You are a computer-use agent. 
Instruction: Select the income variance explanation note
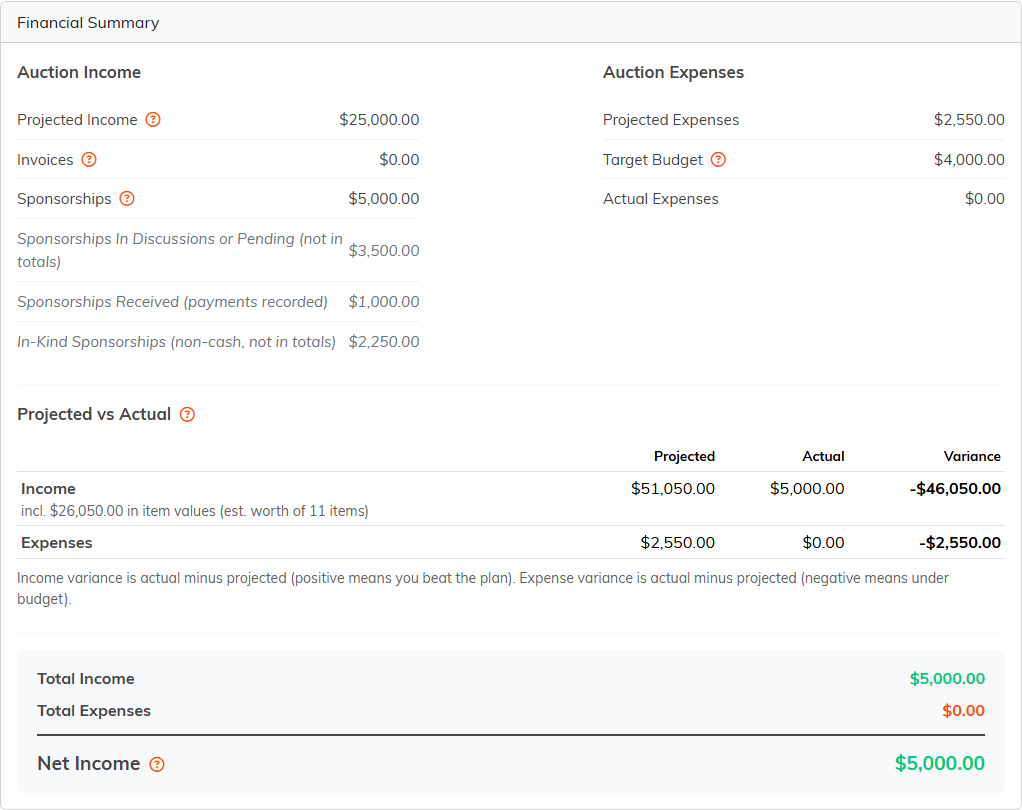pyautogui.click(x=483, y=588)
